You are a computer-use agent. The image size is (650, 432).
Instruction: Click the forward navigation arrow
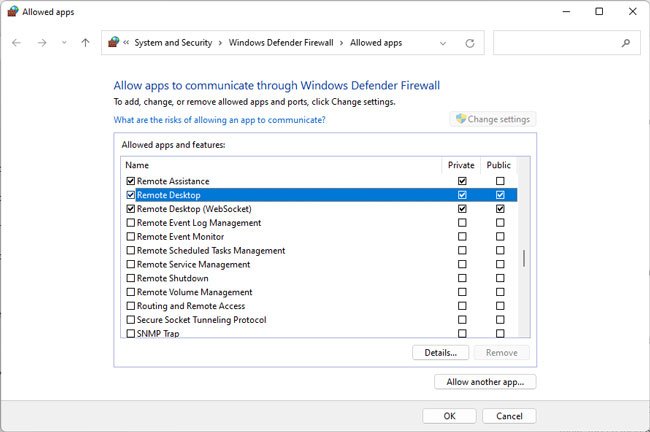pos(42,43)
